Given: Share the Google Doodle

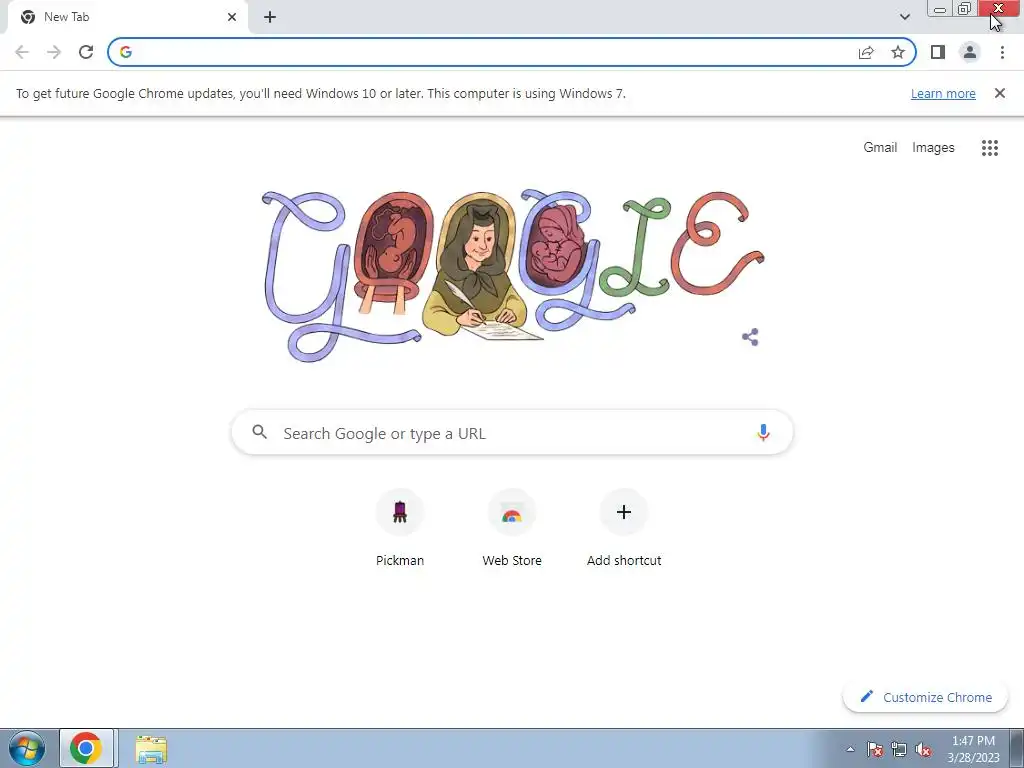Looking at the screenshot, I should (750, 337).
